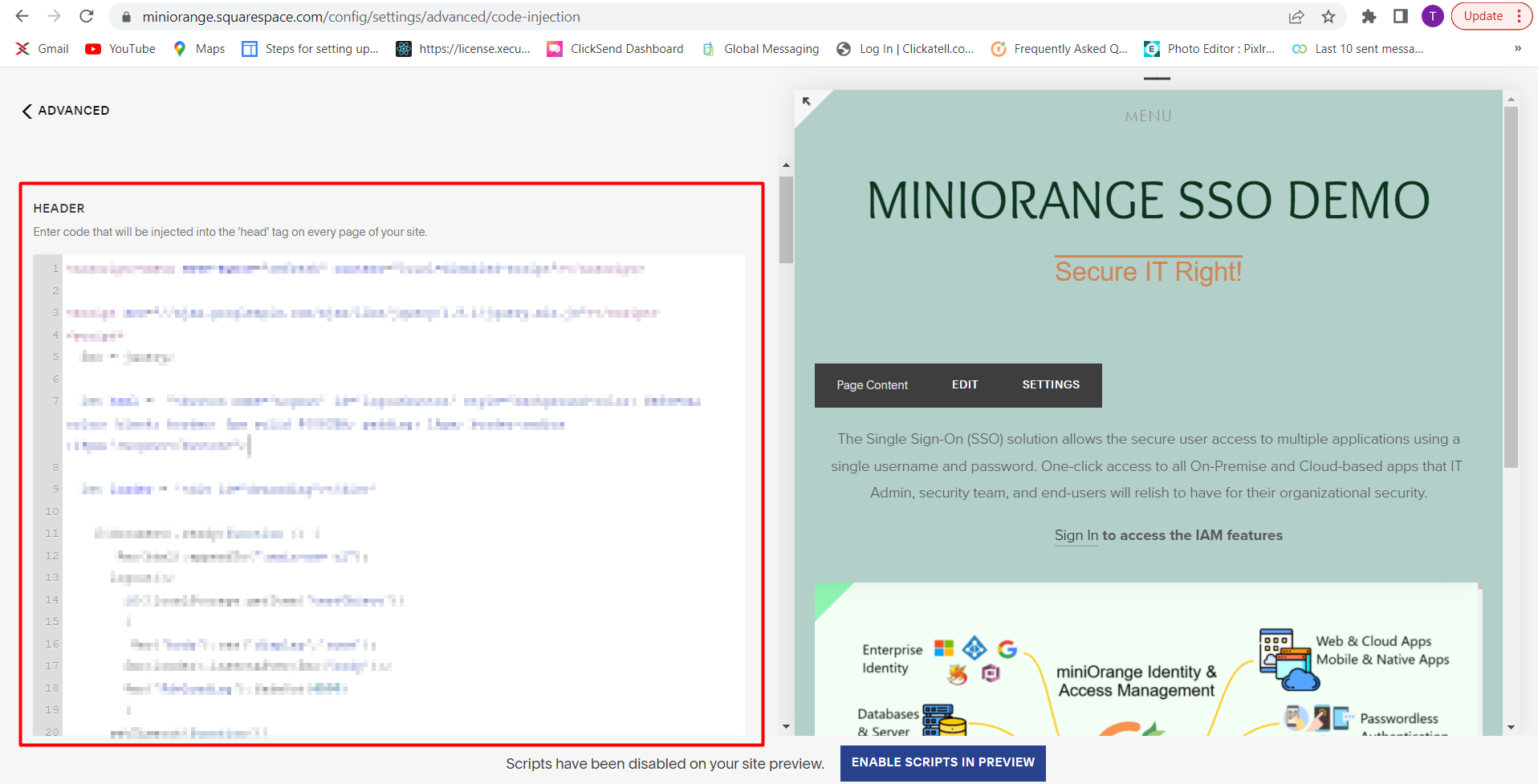Screen dimensions: 1538x784
Task: Switch to the SETTINGS tab
Action: 1050,384
